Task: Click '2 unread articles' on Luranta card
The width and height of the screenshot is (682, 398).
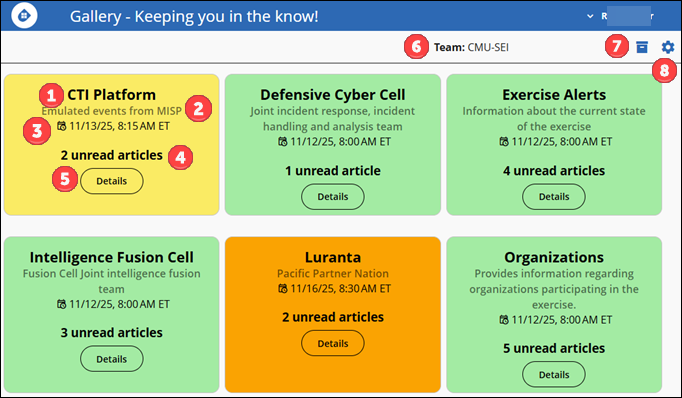Action: click(333, 317)
